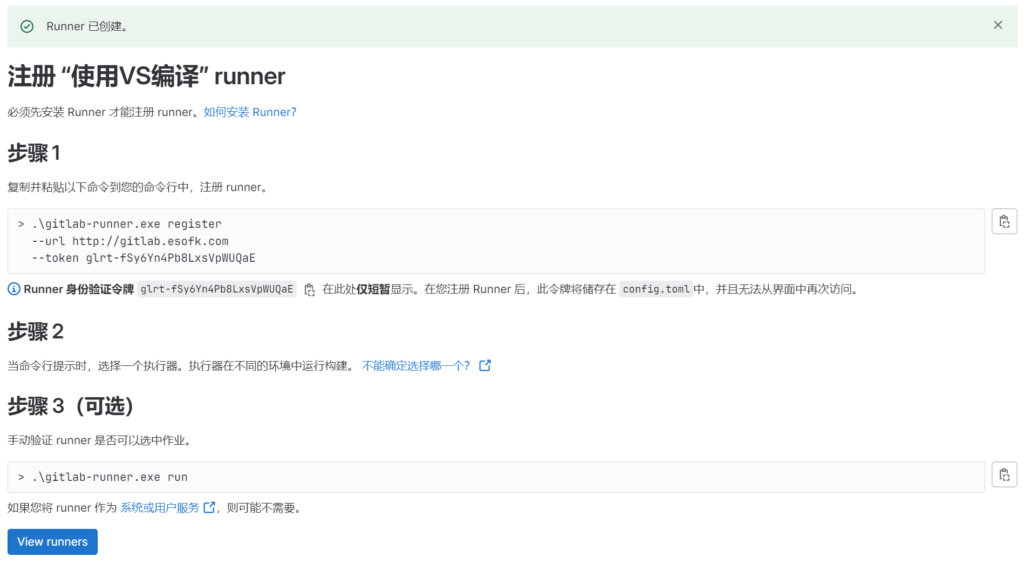Click the inline config.toml code label
This screenshot has width=1024, height=564.
pyautogui.click(x=655, y=289)
